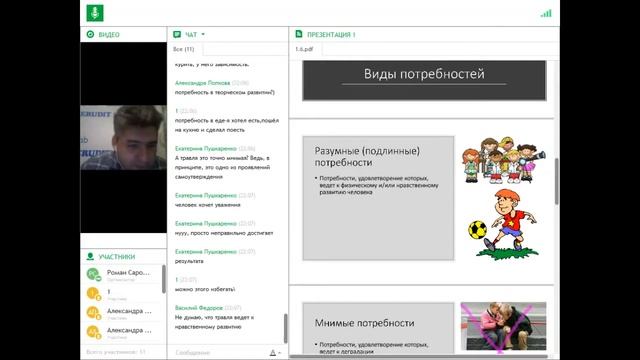Toggle the green microphone button
The width and height of the screenshot is (640, 360).
(95, 13)
